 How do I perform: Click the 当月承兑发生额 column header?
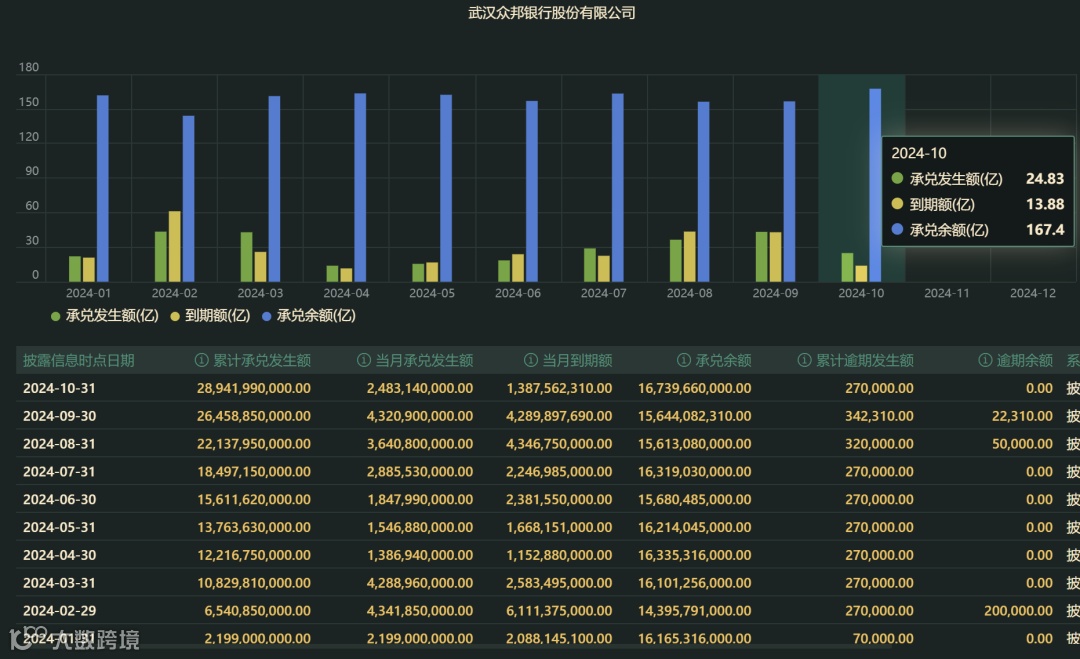click(424, 360)
